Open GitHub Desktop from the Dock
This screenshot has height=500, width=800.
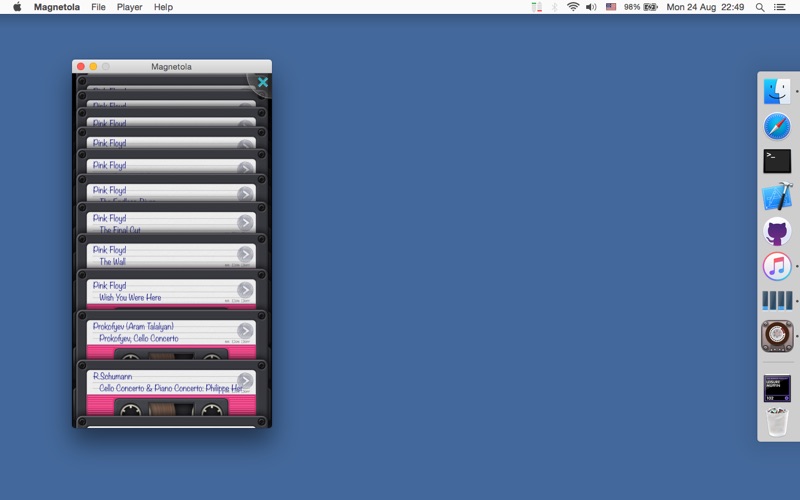coord(777,231)
